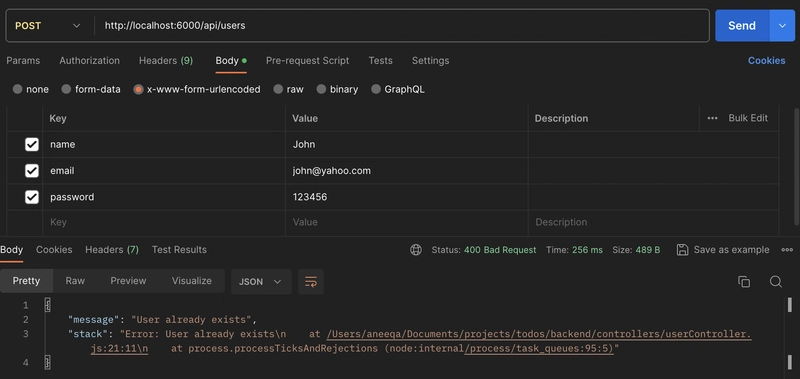Open the Cookies link
Viewport: 800px width, 379px height.
click(766, 61)
